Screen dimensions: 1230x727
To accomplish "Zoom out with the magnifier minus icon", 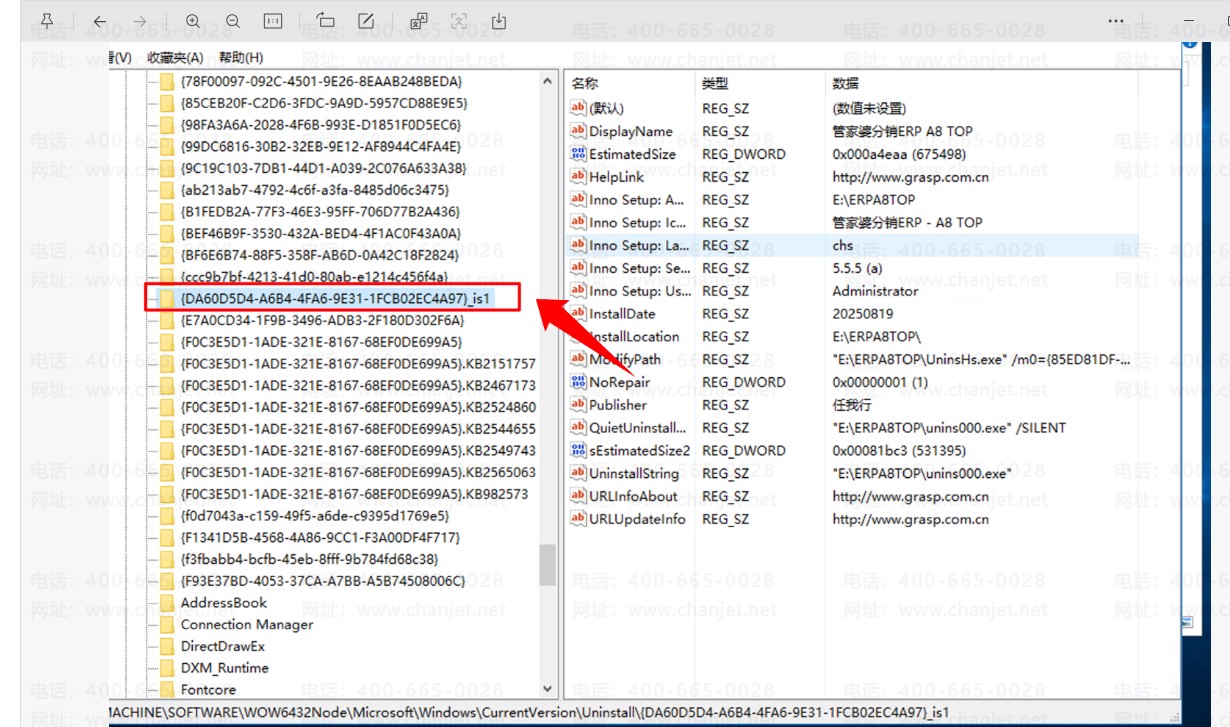I will tap(233, 21).
